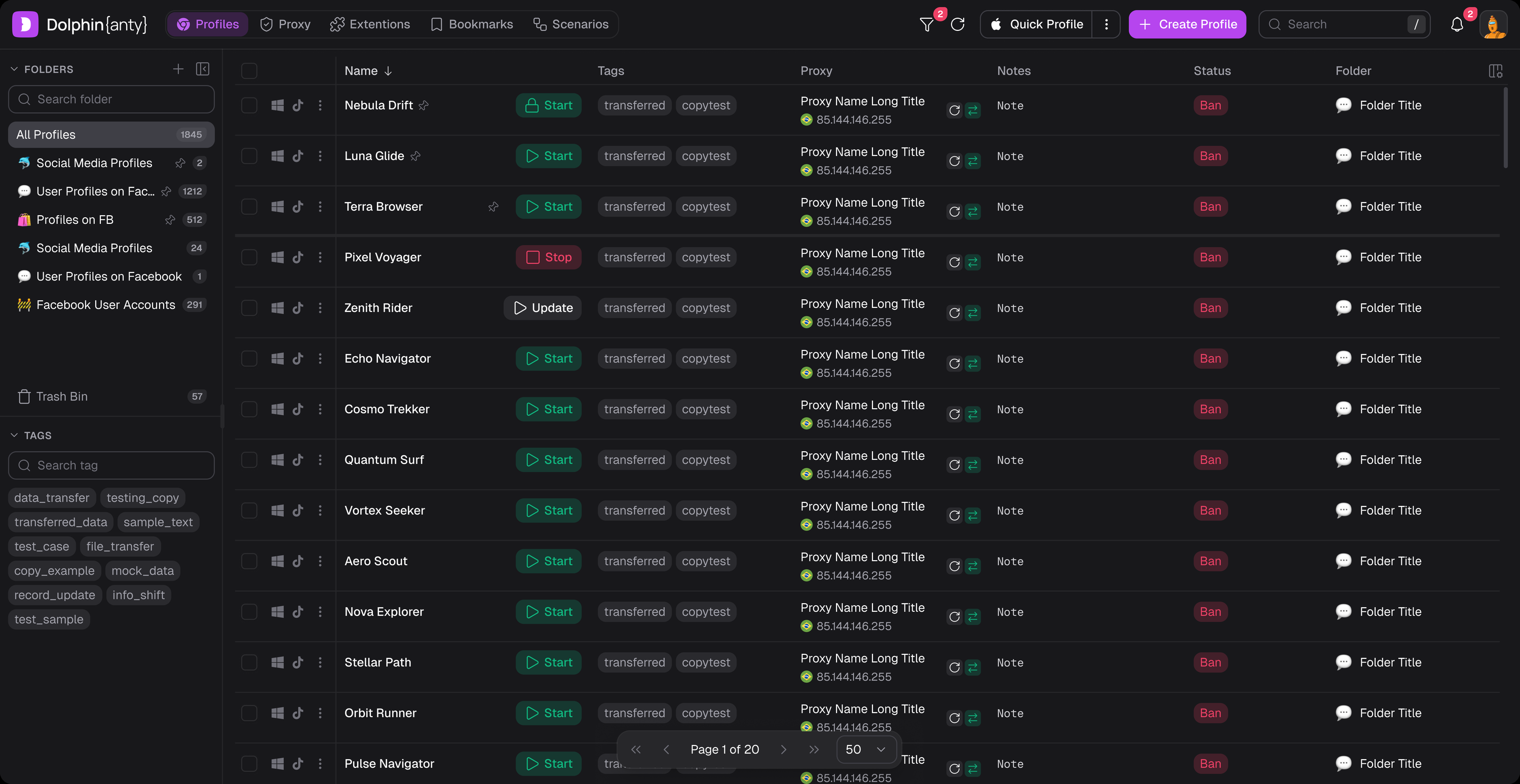Open Quick Profile more options menu
The height and width of the screenshot is (784, 1520).
click(x=1107, y=24)
